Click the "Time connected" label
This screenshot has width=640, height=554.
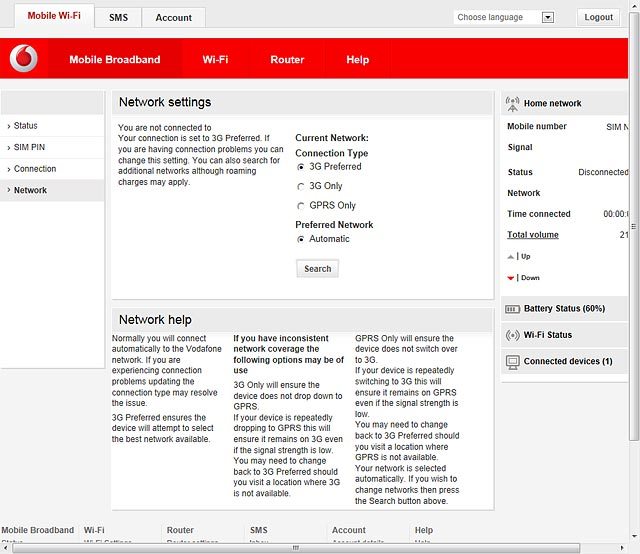click(539, 214)
